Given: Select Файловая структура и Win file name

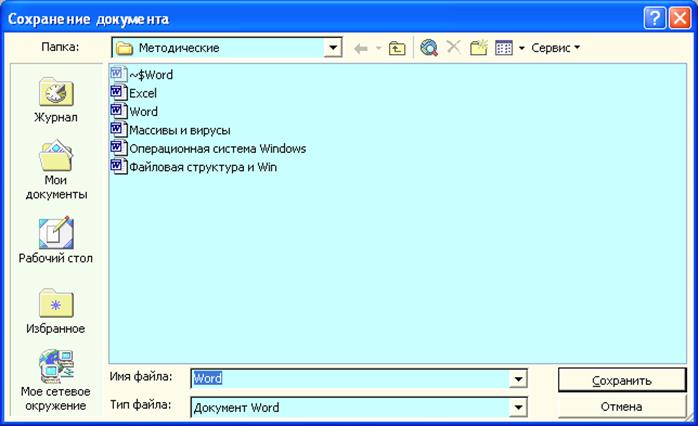Looking at the screenshot, I should pyautogui.click(x=203, y=167).
